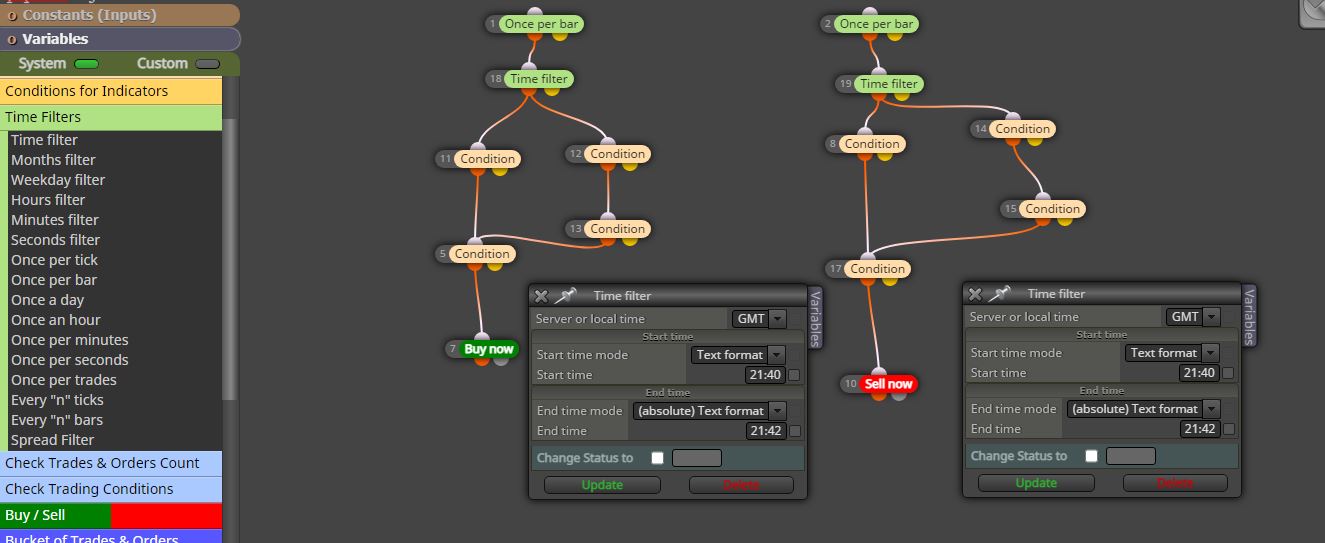Viewport: 1325px width, 543px height.
Task: Click Delete in right Time filter dialog
Action: pyautogui.click(x=1175, y=483)
